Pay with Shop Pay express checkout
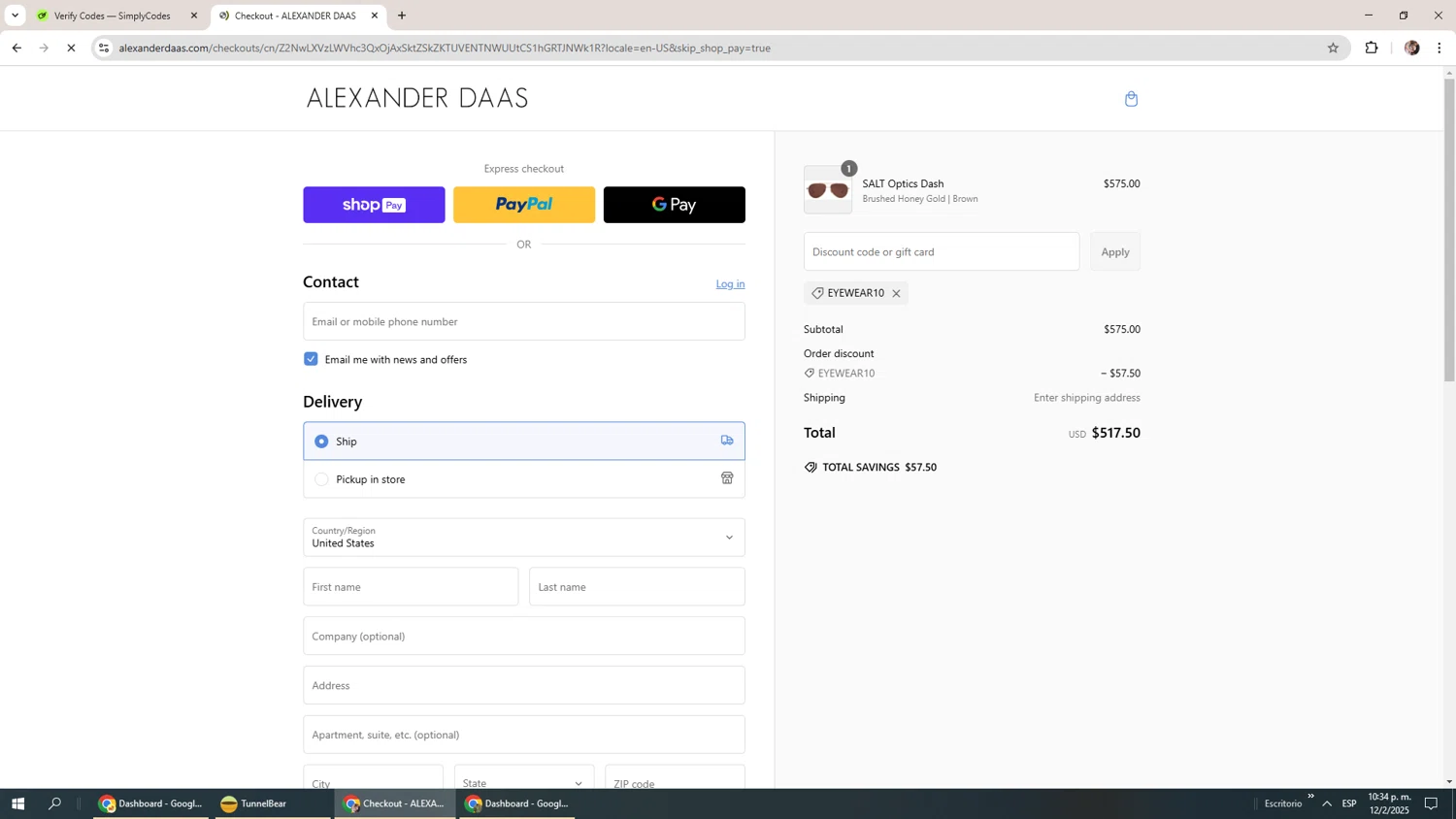The width and height of the screenshot is (1456, 819). click(374, 205)
